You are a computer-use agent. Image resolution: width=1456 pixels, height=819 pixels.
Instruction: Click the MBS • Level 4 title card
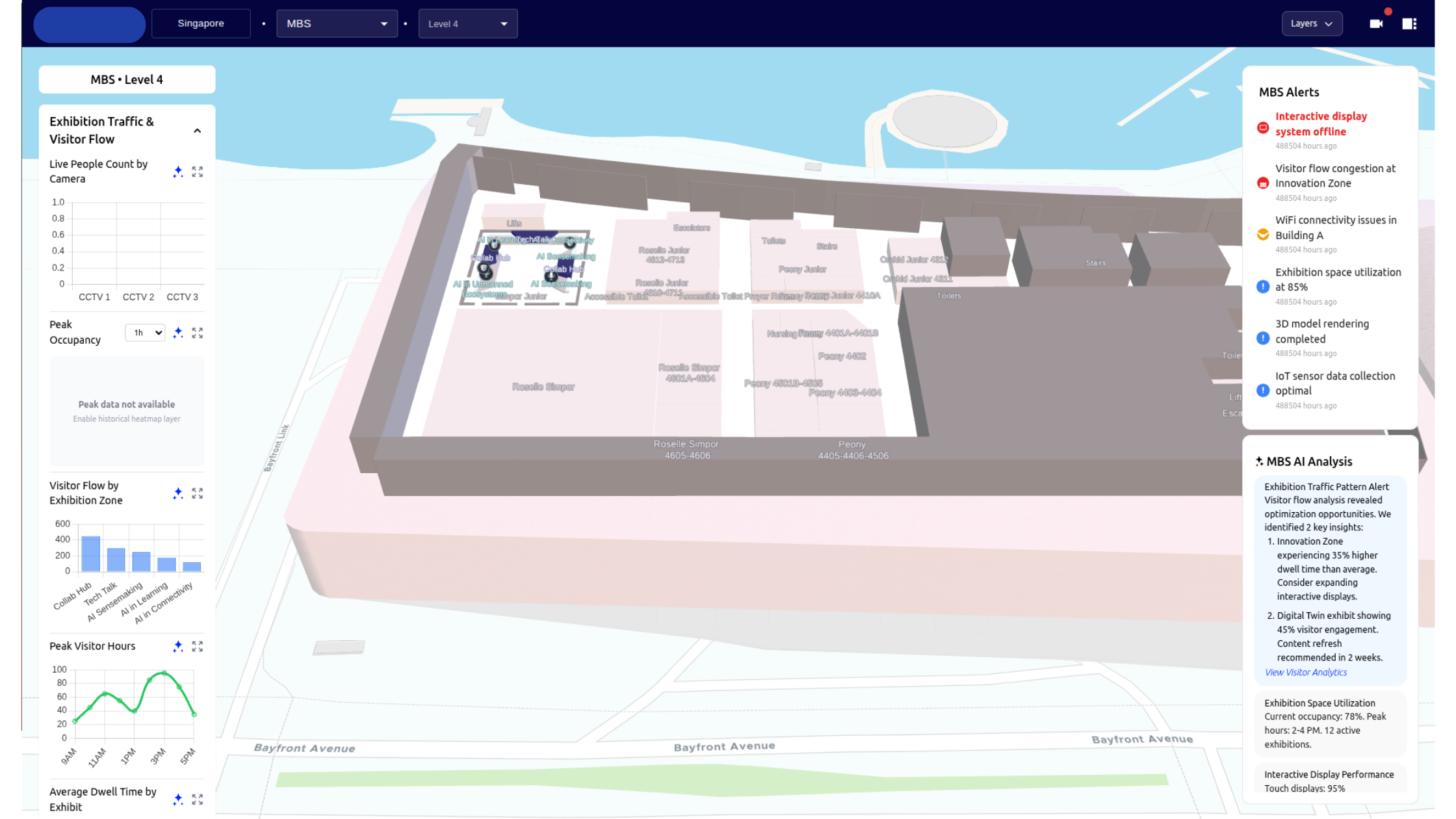[x=127, y=79]
